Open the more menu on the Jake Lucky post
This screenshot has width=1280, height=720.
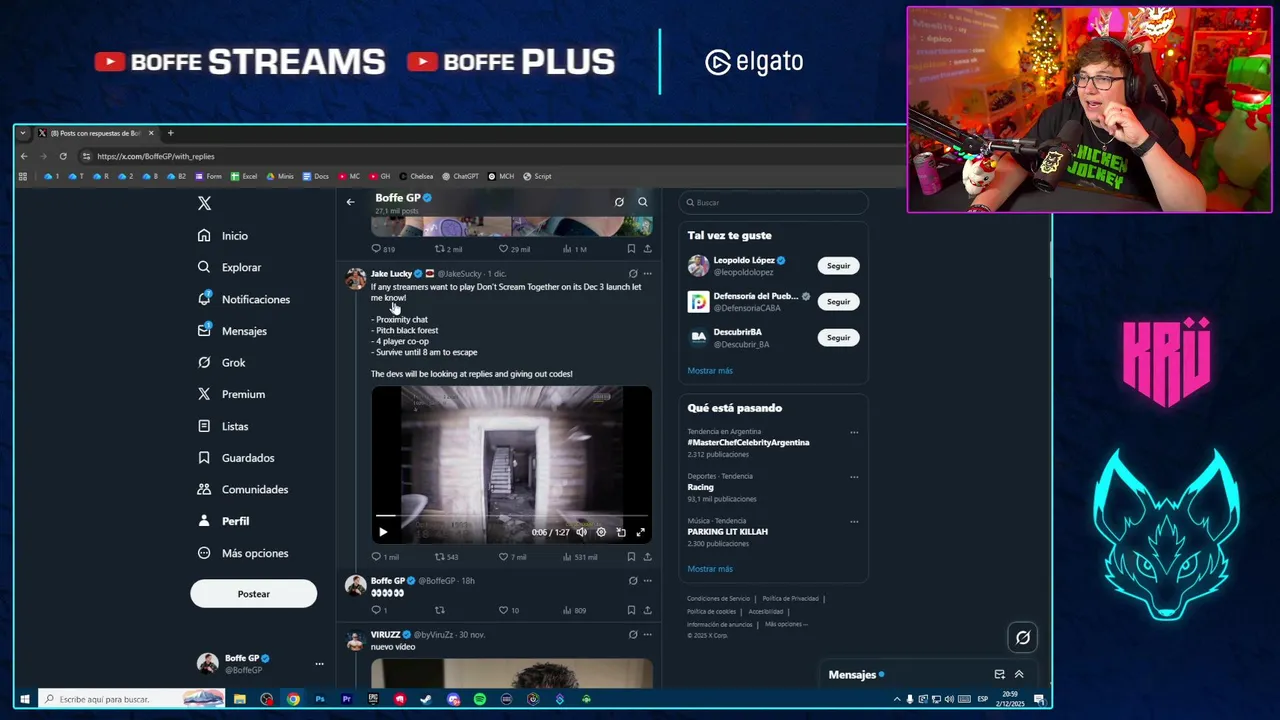tap(647, 273)
